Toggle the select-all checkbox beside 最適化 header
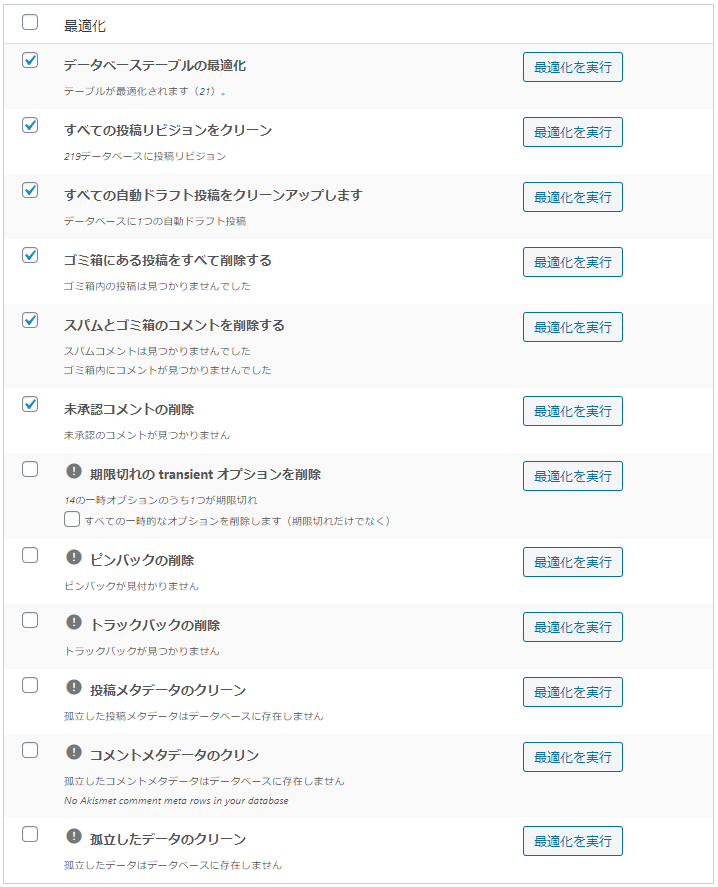 coord(30,23)
